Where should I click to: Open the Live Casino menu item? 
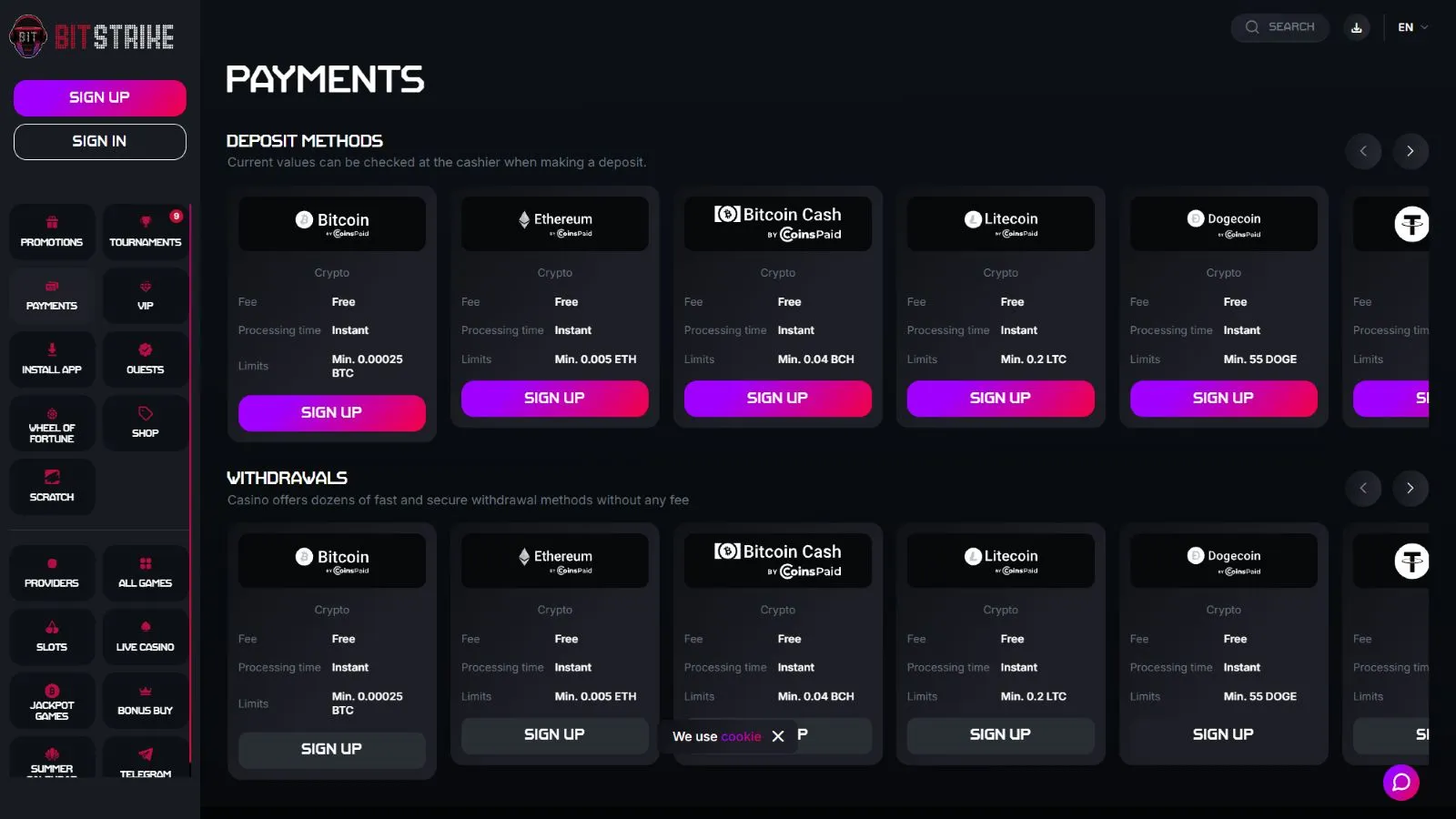pyautogui.click(x=146, y=637)
